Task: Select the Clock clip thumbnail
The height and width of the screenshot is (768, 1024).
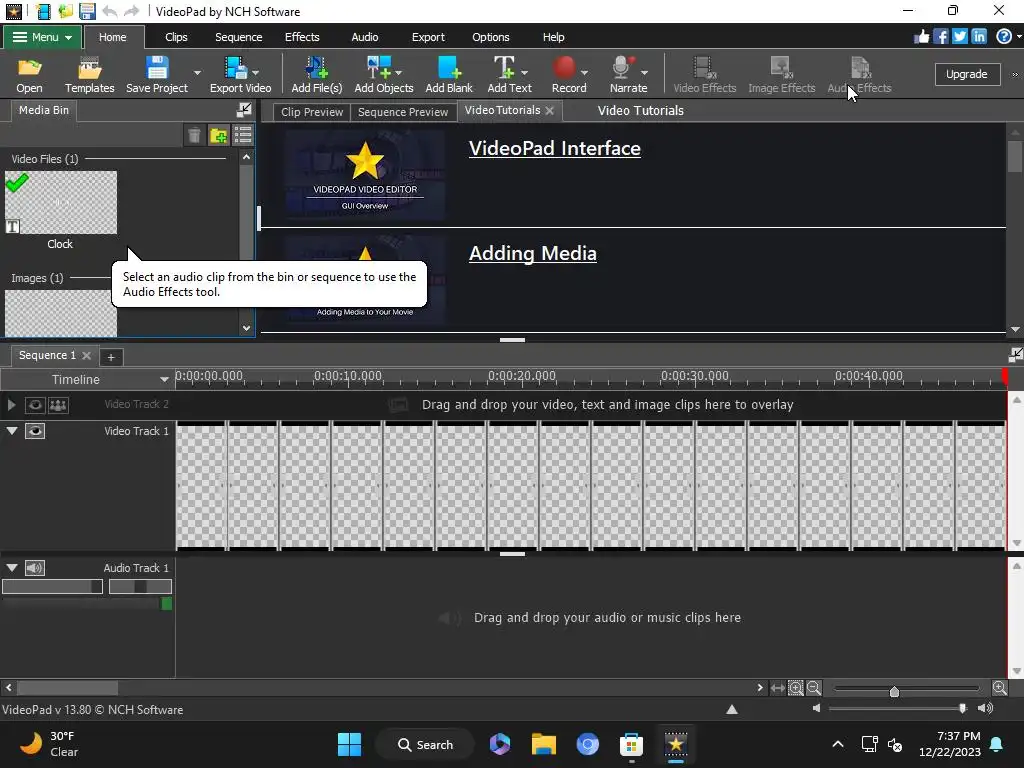Action: pos(61,202)
